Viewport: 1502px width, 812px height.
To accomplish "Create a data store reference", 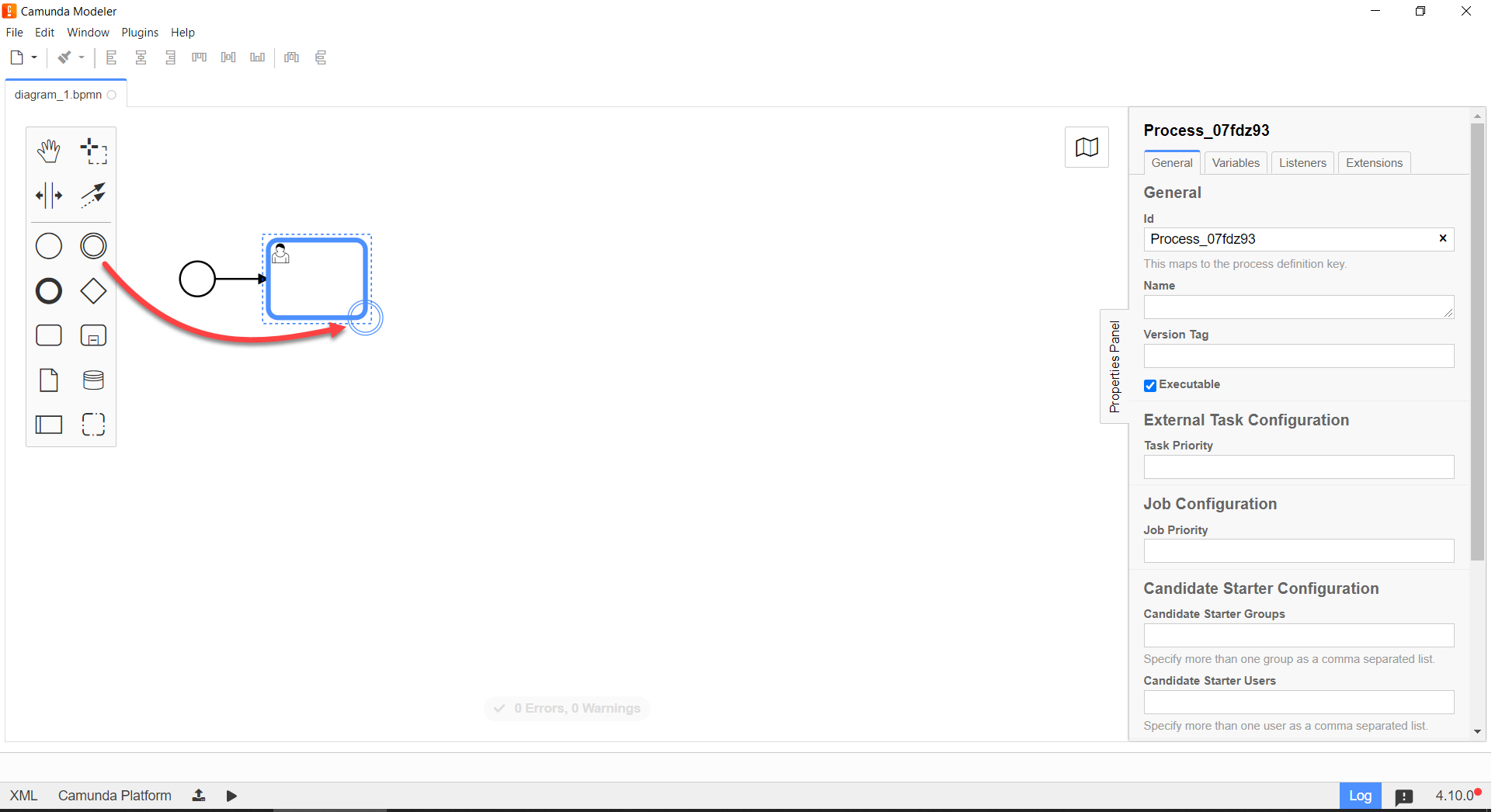I will (x=93, y=380).
